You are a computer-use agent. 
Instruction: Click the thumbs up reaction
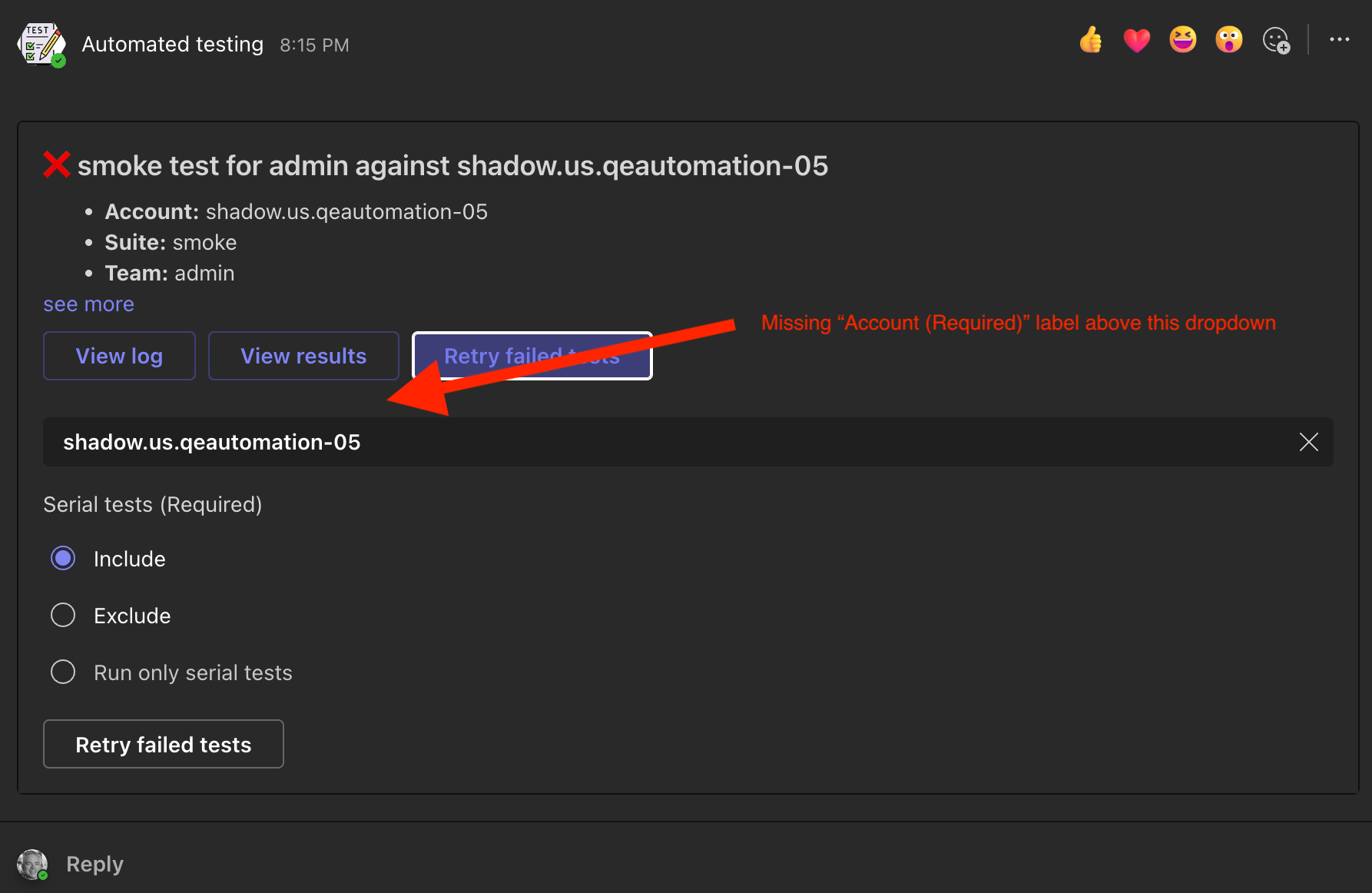1091,40
